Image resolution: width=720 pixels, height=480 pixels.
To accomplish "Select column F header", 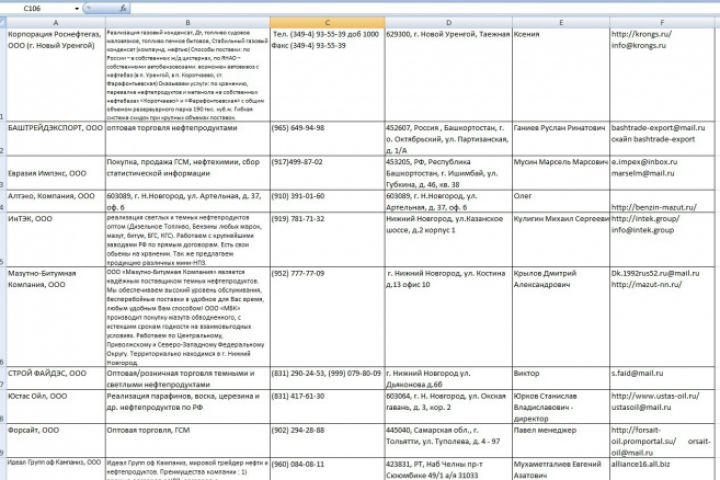I will (662, 23).
